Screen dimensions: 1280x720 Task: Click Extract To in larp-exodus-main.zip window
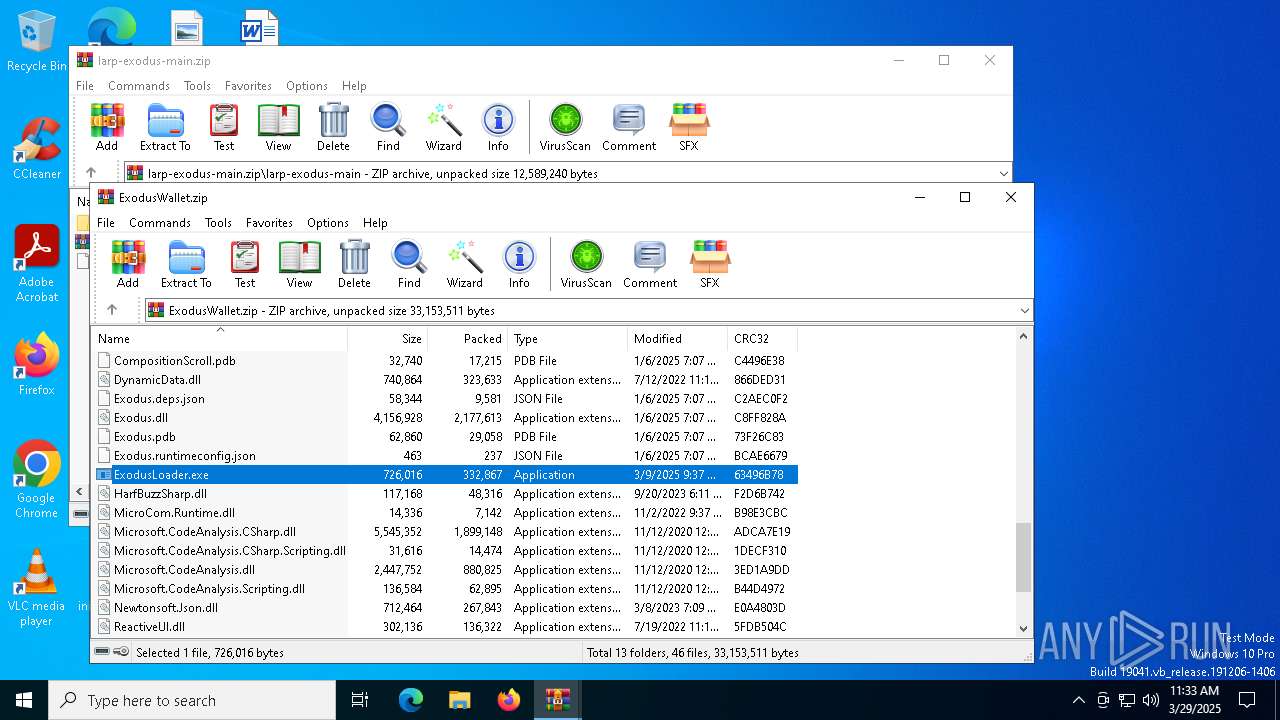pyautogui.click(x=165, y=127)
